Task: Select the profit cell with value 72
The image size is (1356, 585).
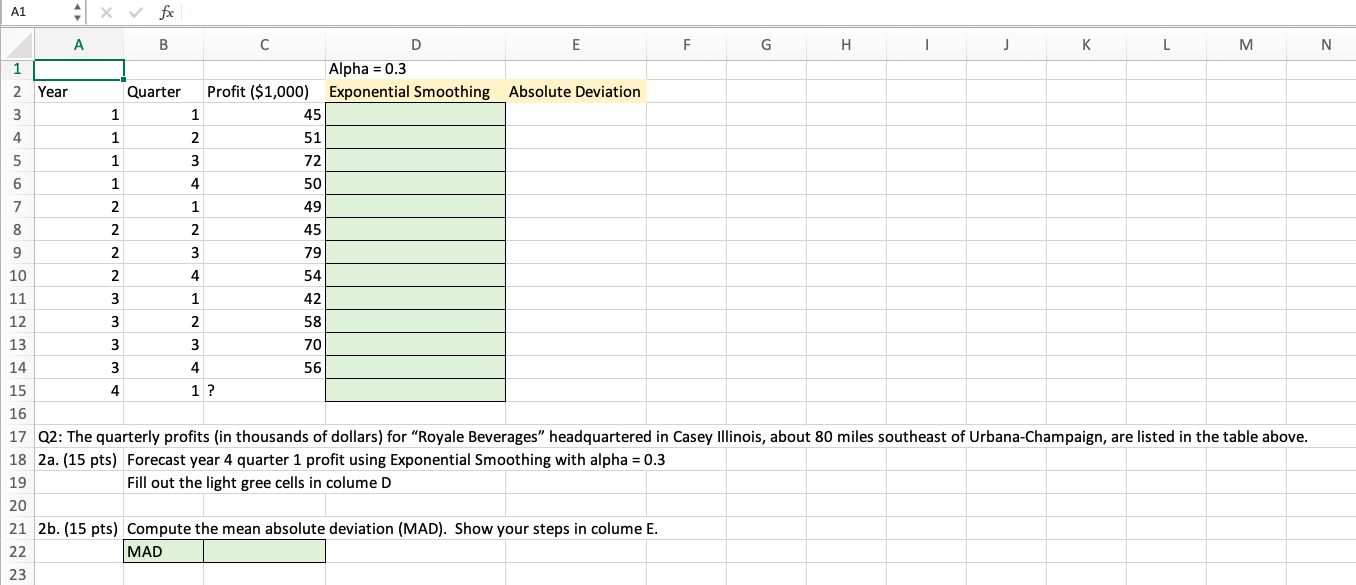Action: pos(264,160)
